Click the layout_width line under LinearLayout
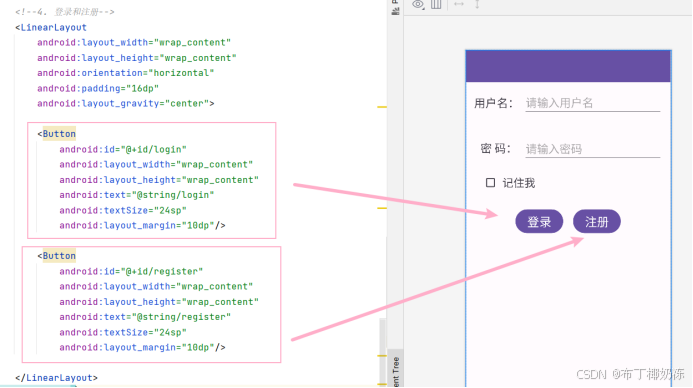The width and height of the screenshot is (693, 388). pos(134,43)
